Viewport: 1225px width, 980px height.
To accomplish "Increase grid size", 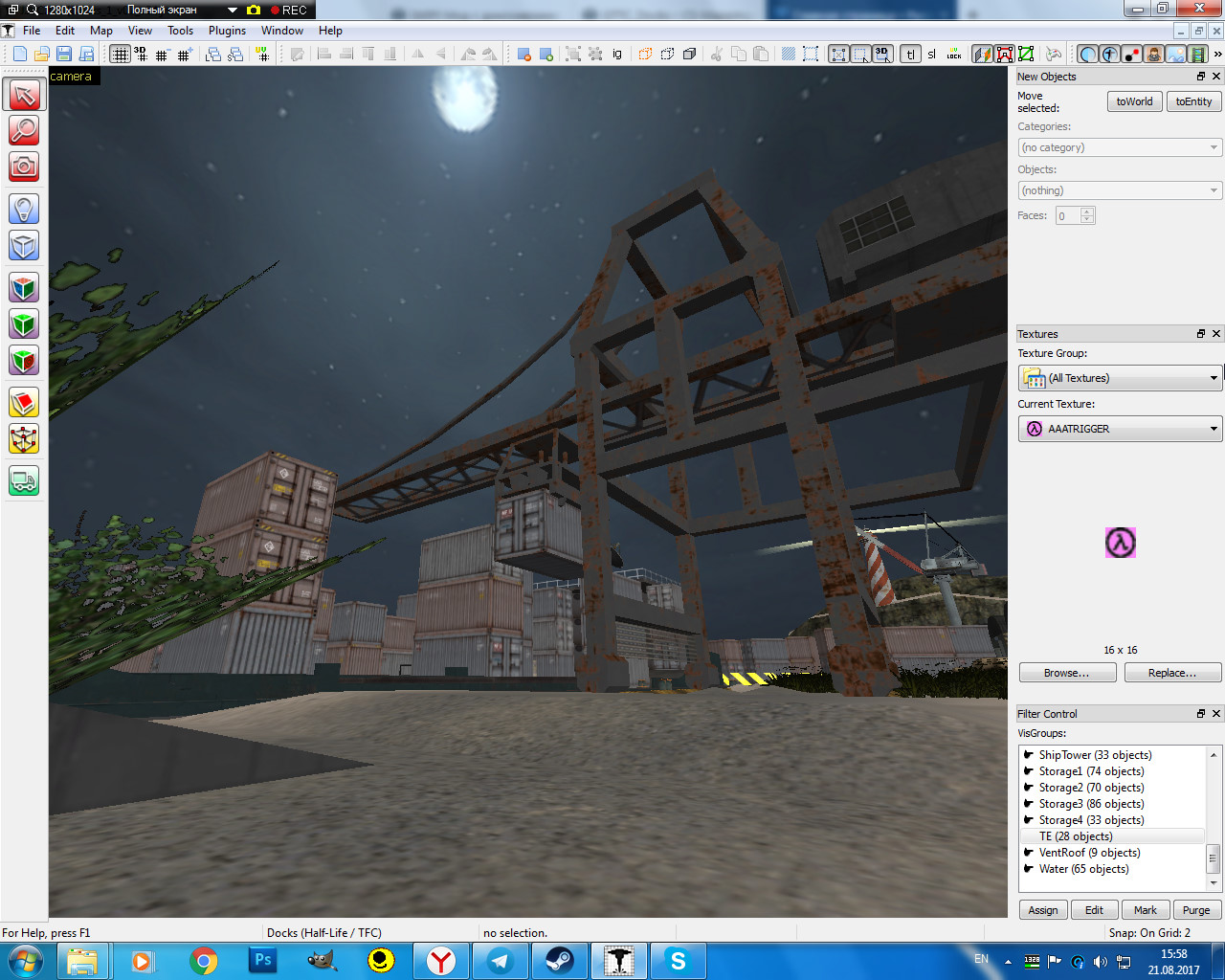I will pos(184,54).
